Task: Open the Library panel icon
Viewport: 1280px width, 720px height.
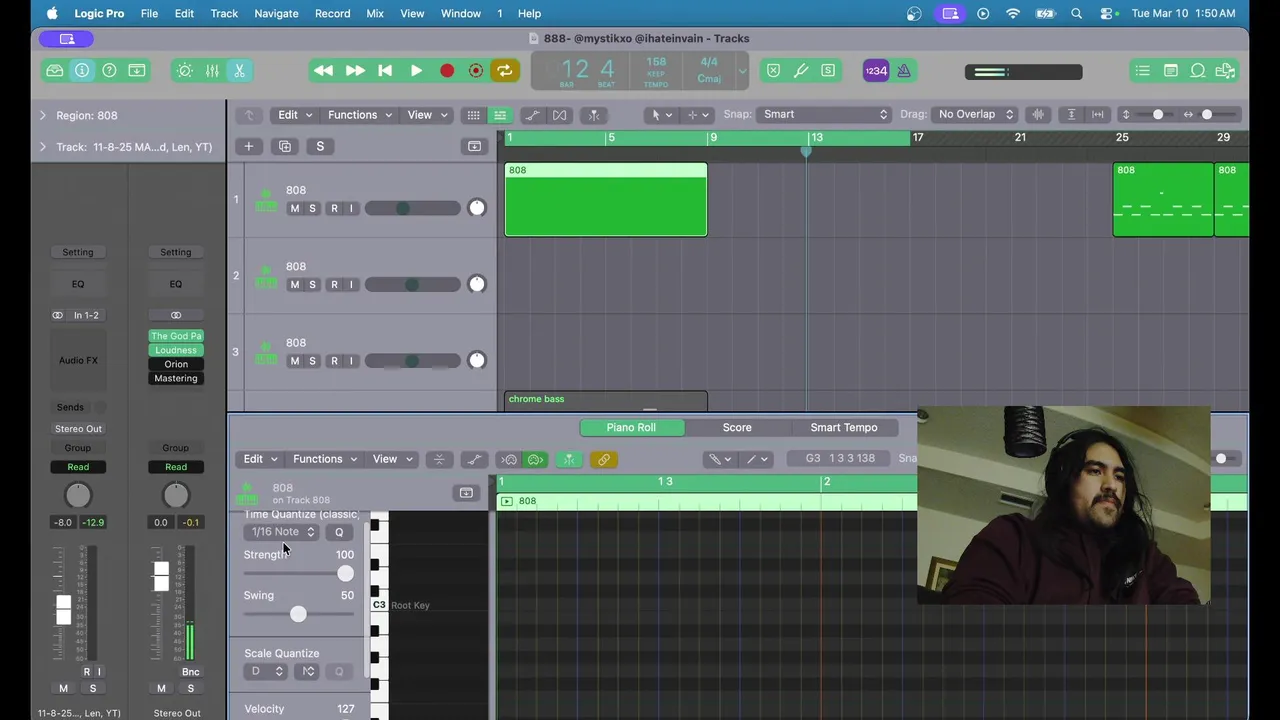Action: coord(55,71)
